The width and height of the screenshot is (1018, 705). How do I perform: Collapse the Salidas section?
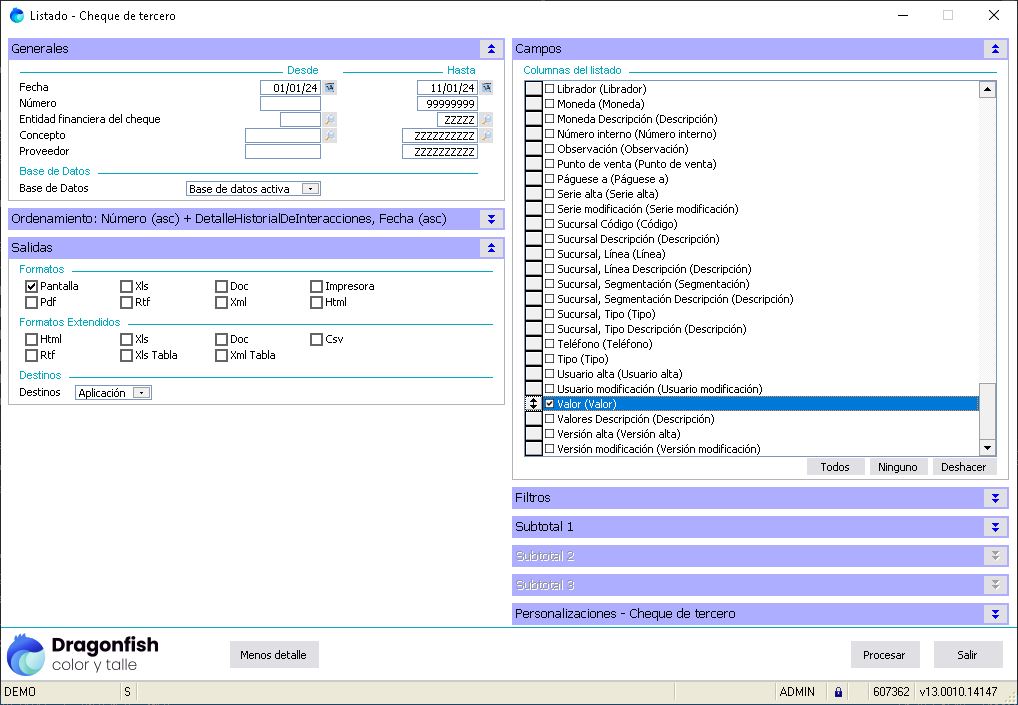click(x=491, y=248)
